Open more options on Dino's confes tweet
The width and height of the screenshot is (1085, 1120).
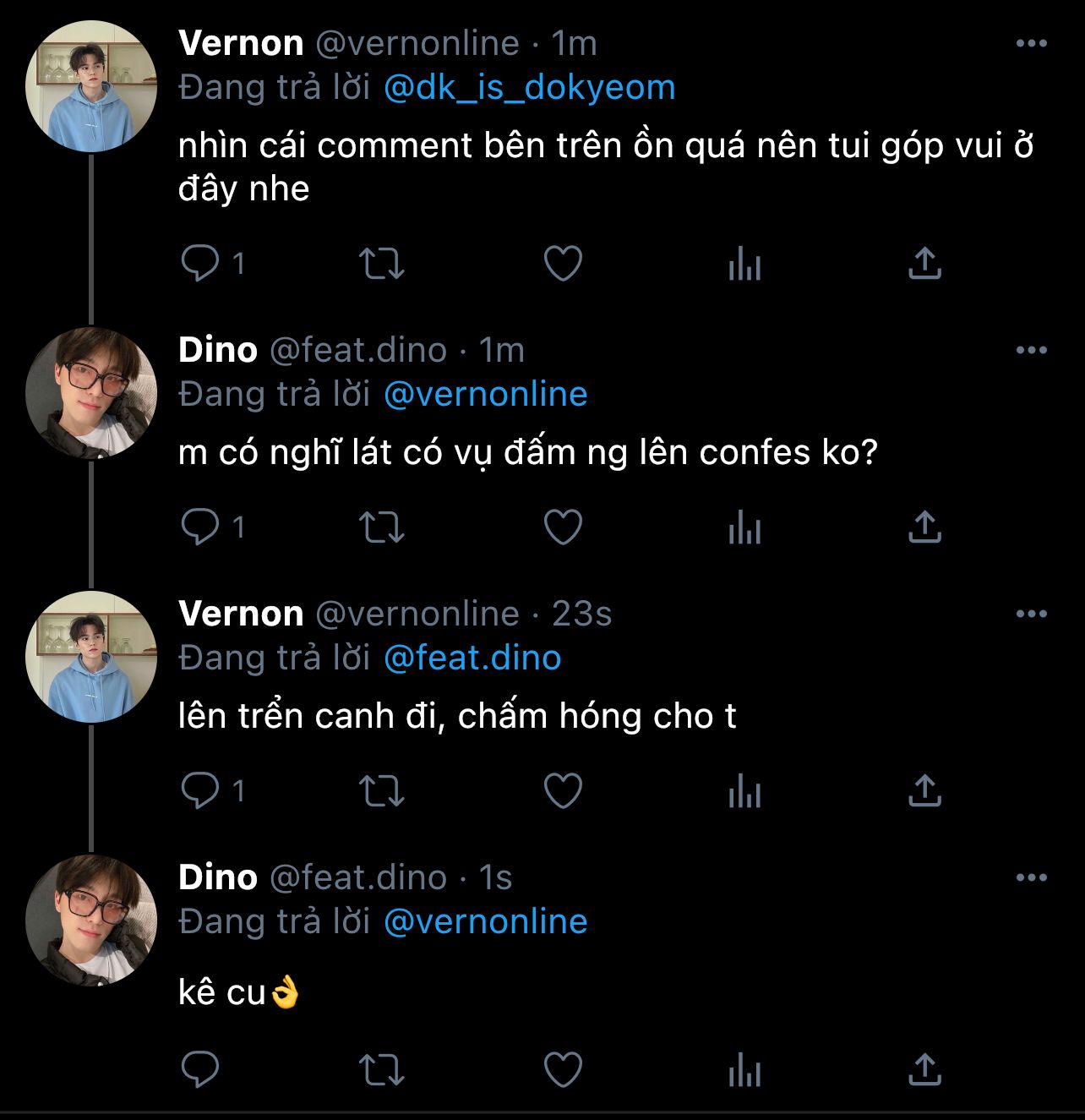(x=1031, y=351)
